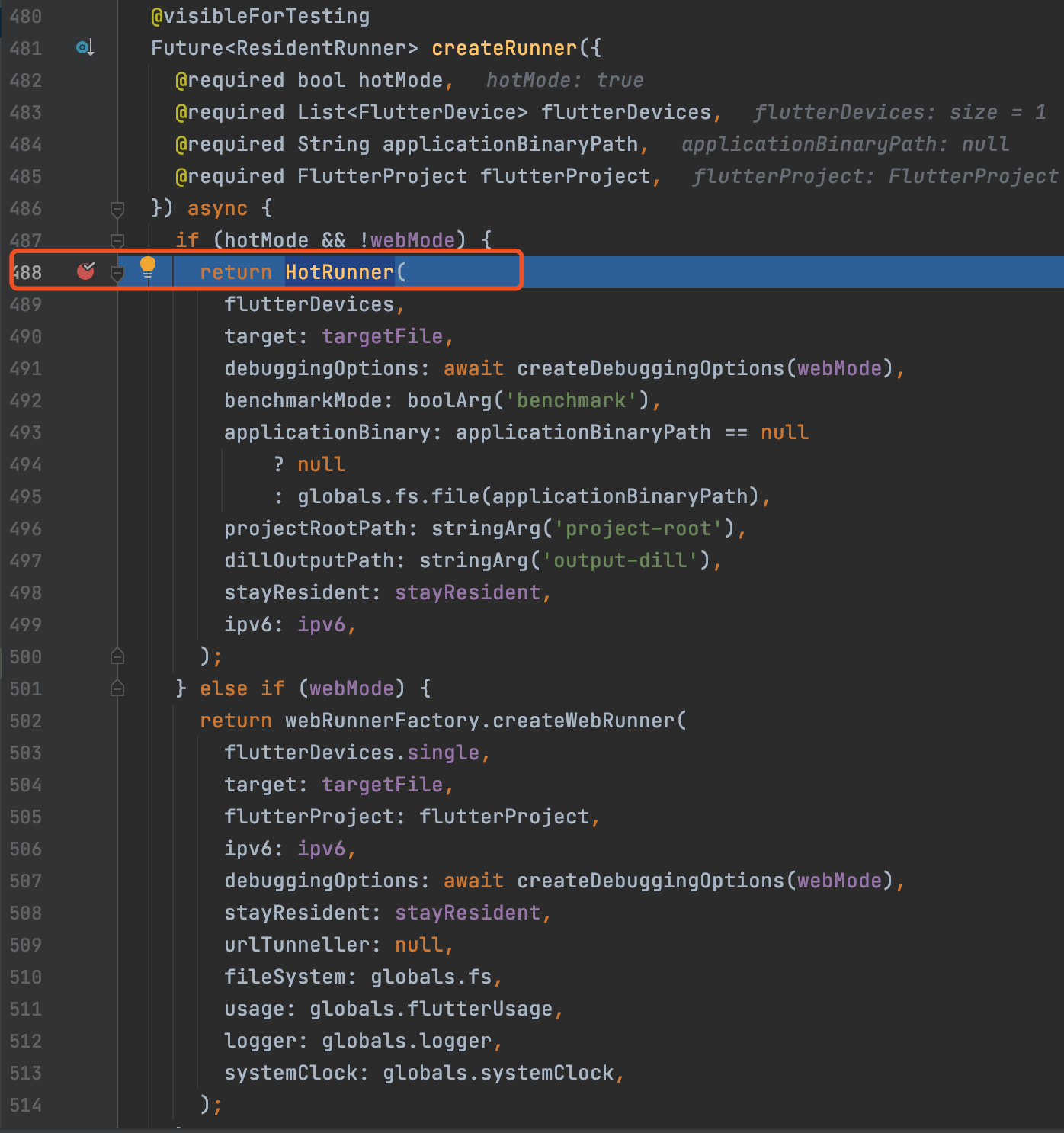Click the 'benchmark' string literal on line 492
Viewport: 1064px width, 1133px height.
(574, 400)
